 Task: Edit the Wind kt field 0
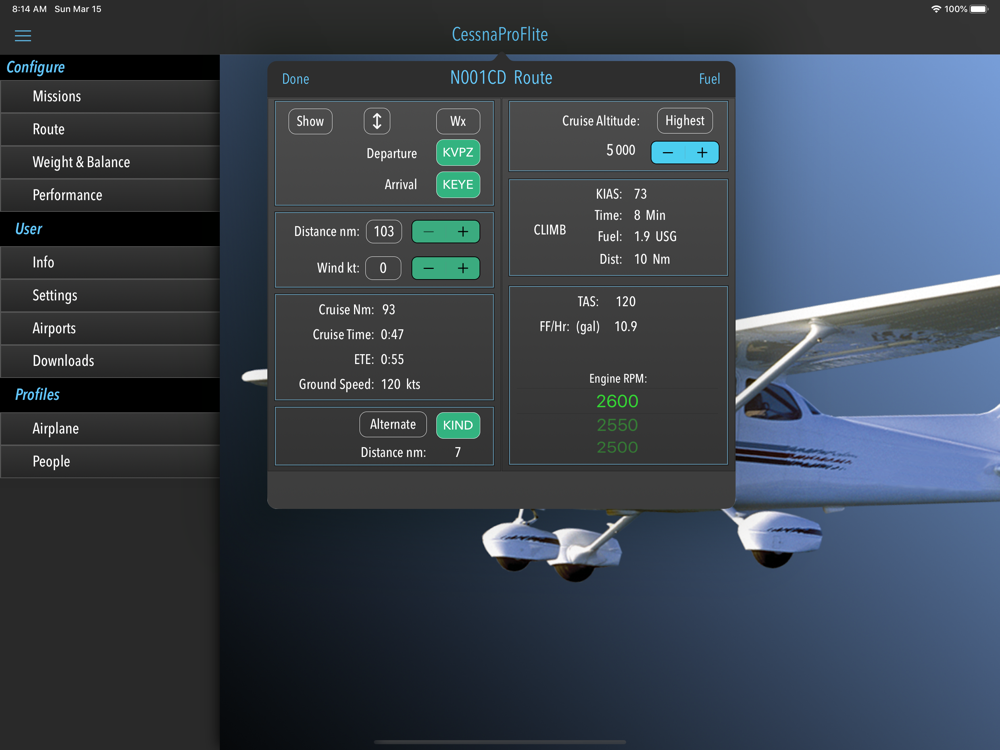point(383,268)
